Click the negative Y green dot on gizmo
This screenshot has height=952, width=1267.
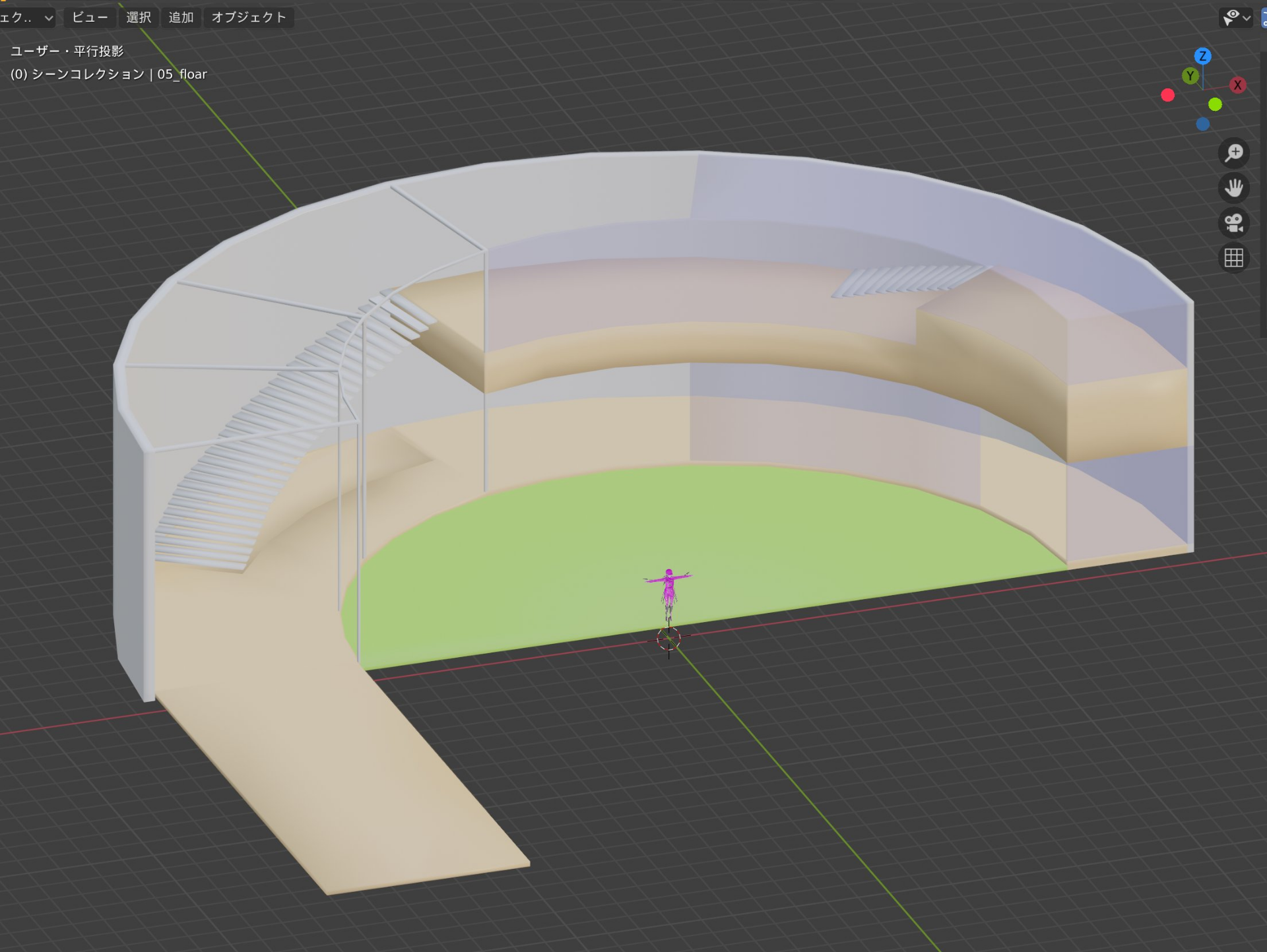pos(1215,104)
